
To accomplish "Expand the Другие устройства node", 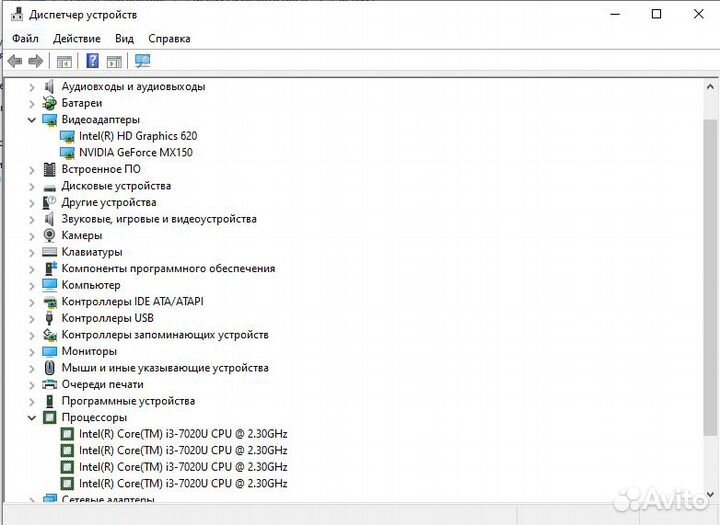I will 32,203.
